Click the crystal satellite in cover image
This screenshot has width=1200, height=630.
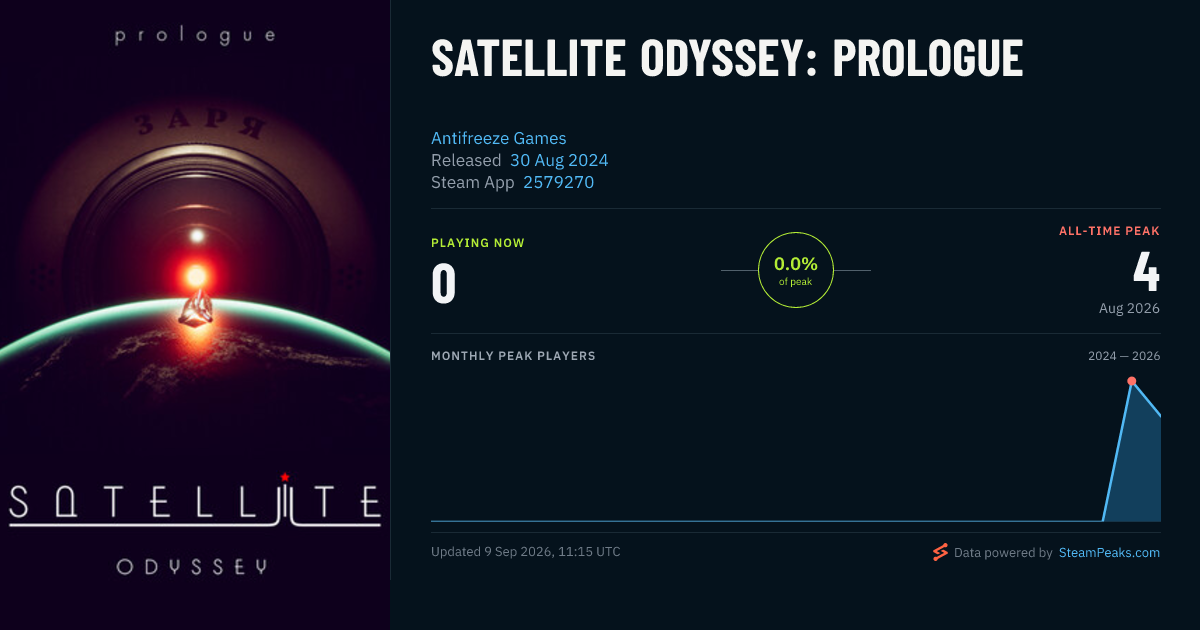click(x=196, y=309)
